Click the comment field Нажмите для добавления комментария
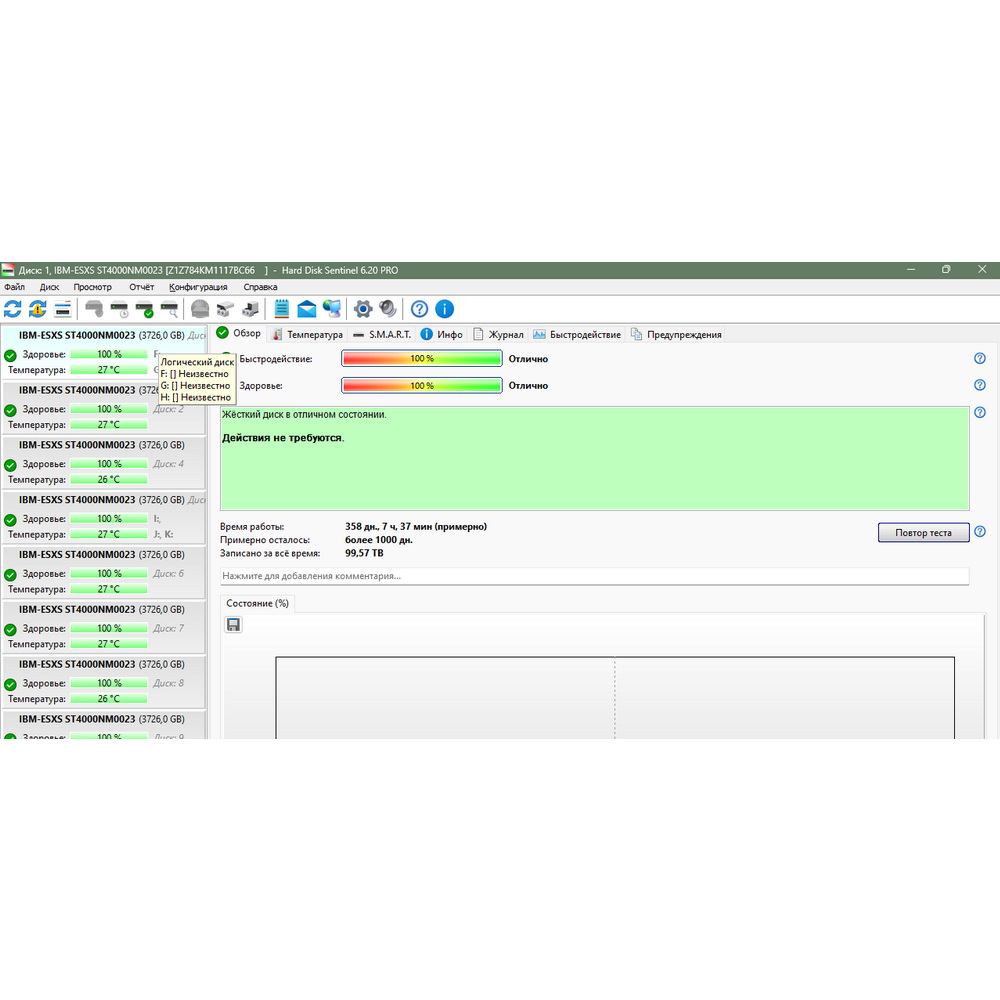This screenshot has width=1000, height=1000. (594, 576)
